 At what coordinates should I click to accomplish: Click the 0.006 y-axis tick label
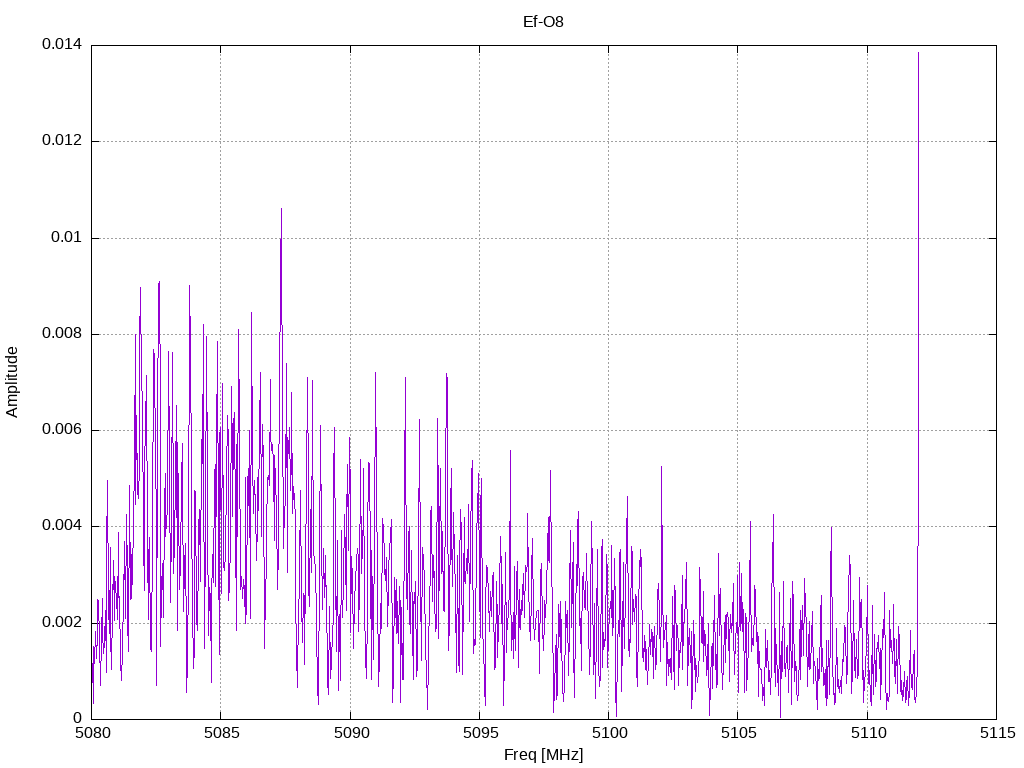(x=62, y=430)
